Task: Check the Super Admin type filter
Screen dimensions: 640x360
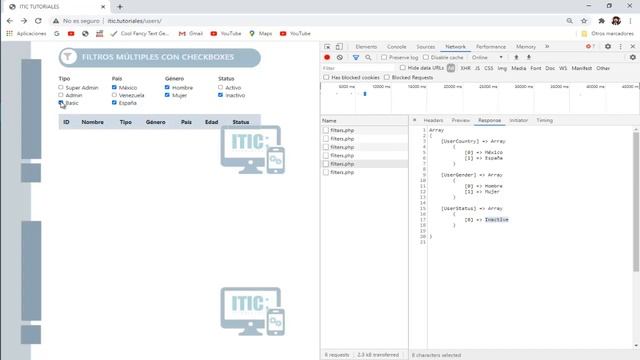Action: point(61,87)
